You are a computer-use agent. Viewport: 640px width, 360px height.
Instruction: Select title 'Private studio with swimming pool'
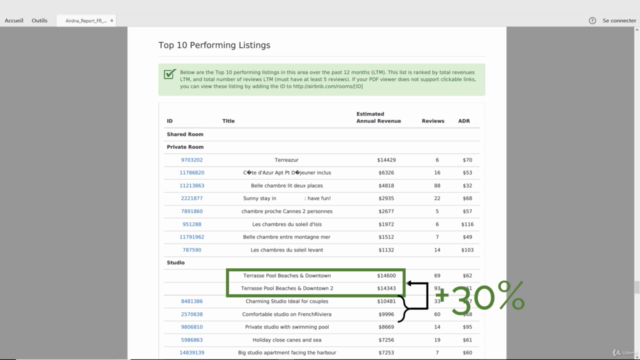(x=287, y=327)
